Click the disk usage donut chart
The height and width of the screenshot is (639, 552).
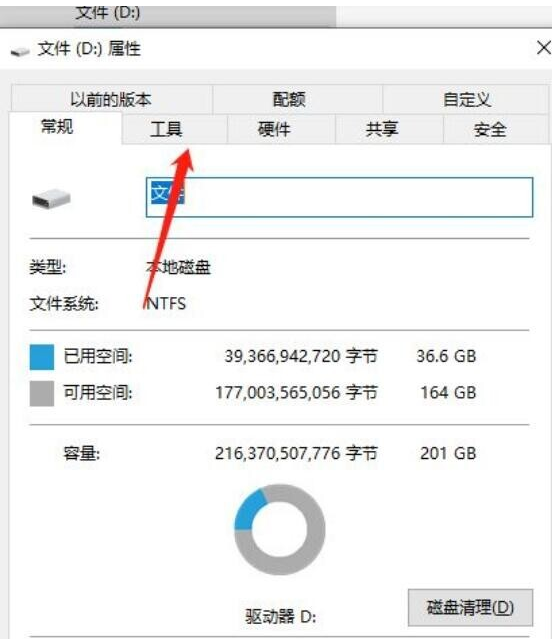coord(280,529)
